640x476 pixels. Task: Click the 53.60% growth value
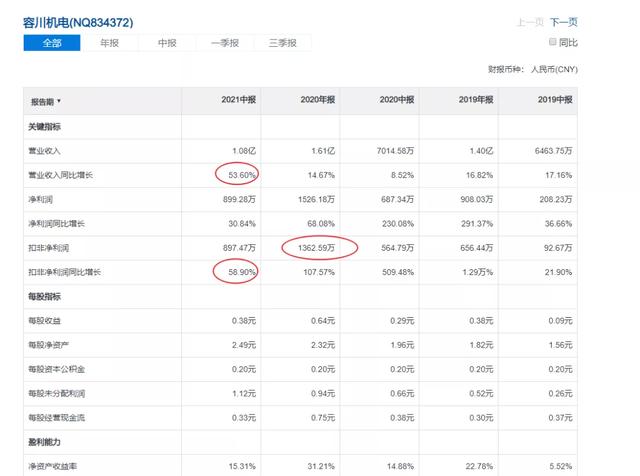point(242,175)
